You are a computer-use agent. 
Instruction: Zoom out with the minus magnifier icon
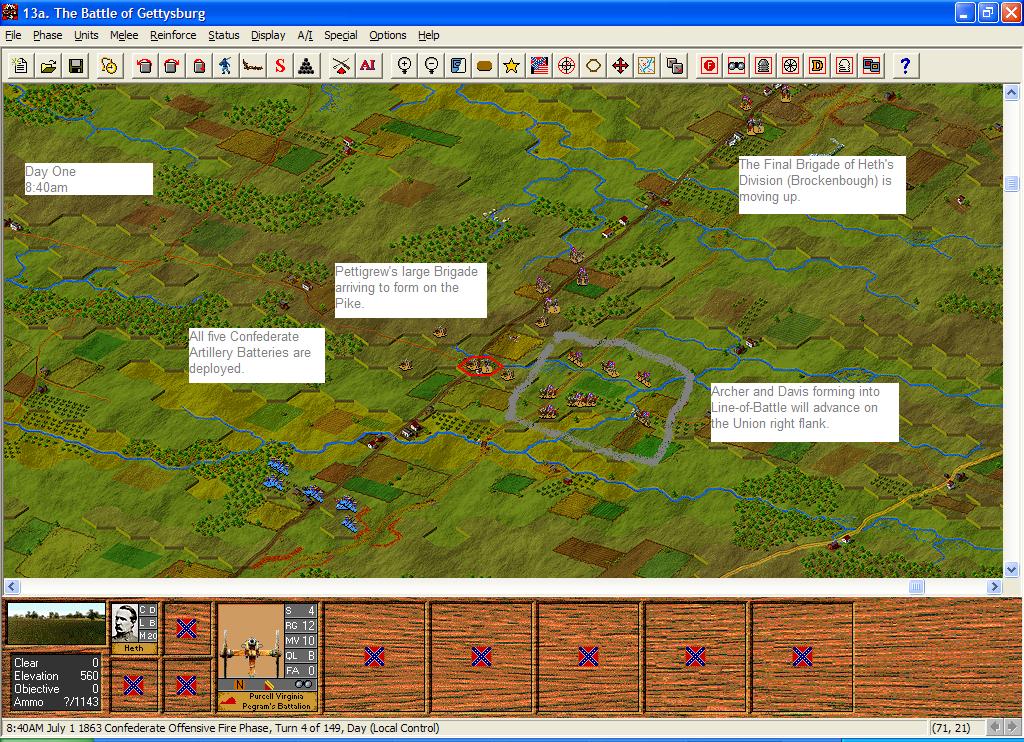(431, 65)
